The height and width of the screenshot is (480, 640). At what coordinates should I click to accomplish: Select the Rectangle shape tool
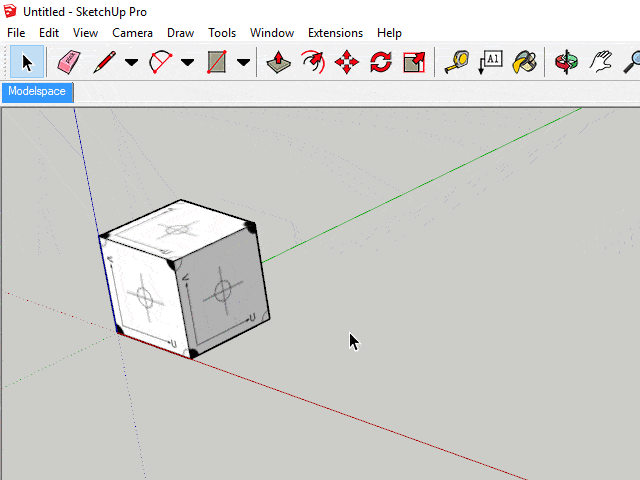pyautogui.click(x=216, y=63)
